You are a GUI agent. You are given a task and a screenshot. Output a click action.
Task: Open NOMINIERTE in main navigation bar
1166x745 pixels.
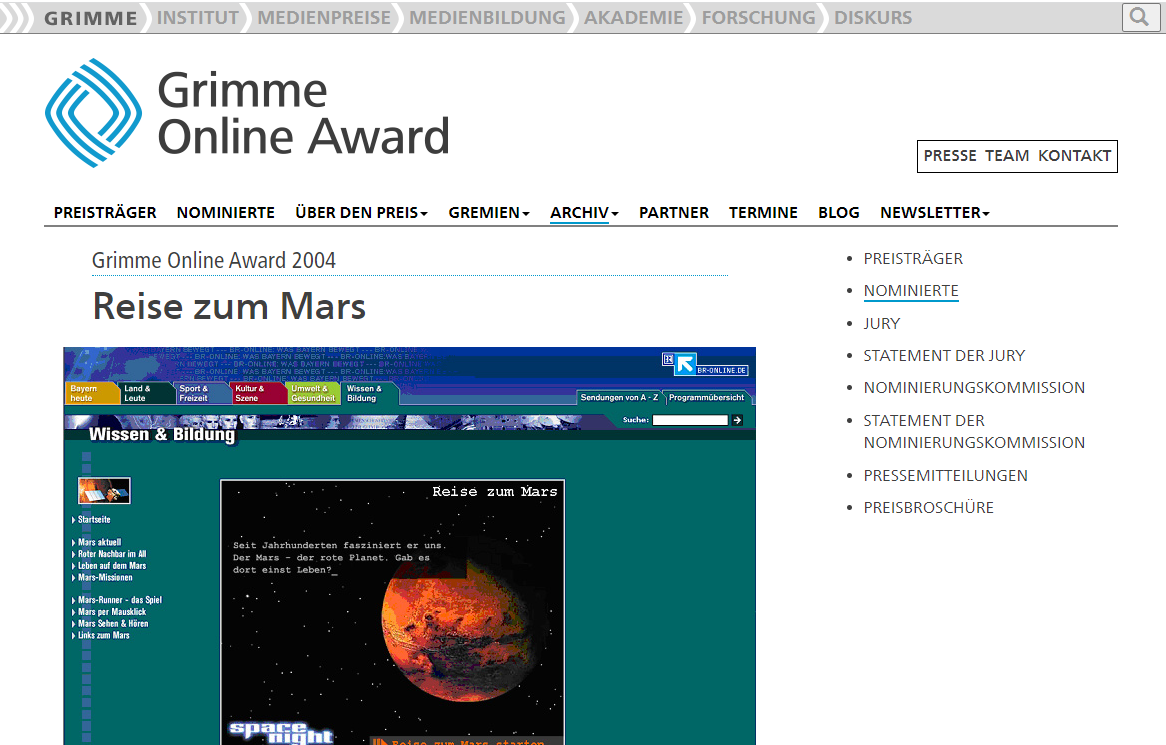coord(225,213)
